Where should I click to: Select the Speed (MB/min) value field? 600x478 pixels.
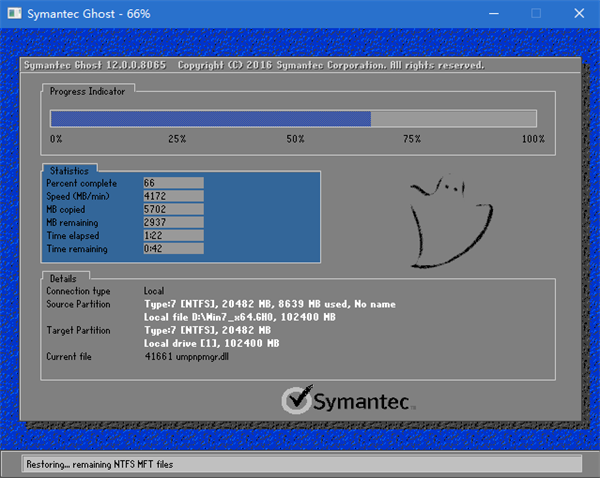click(x=173, y=196)
